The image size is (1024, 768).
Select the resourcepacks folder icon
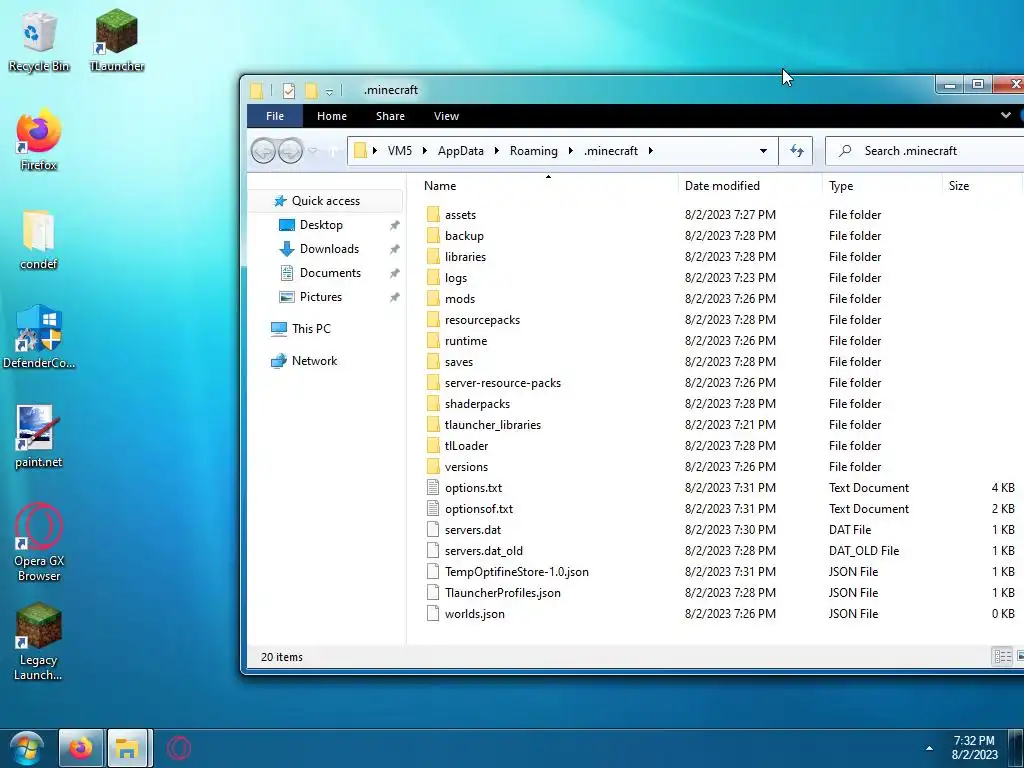[433, 319]
